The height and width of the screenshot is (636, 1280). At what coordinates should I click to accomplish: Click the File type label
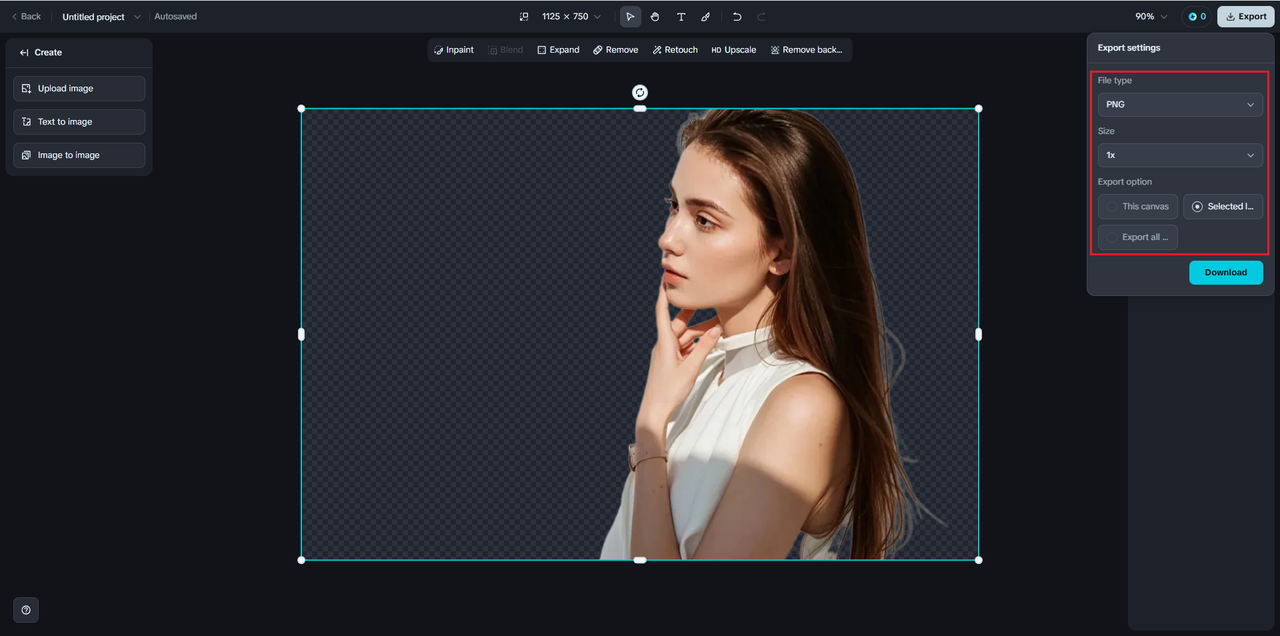(1115, 80)
